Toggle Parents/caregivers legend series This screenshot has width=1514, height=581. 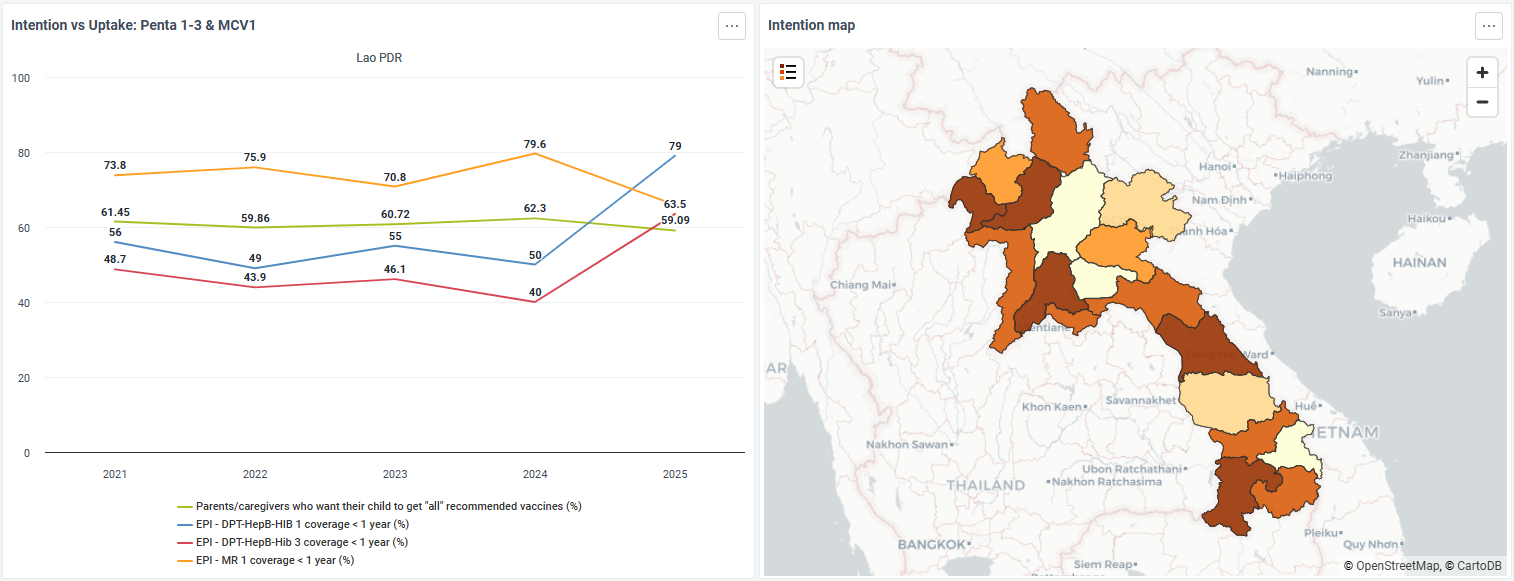379,506
